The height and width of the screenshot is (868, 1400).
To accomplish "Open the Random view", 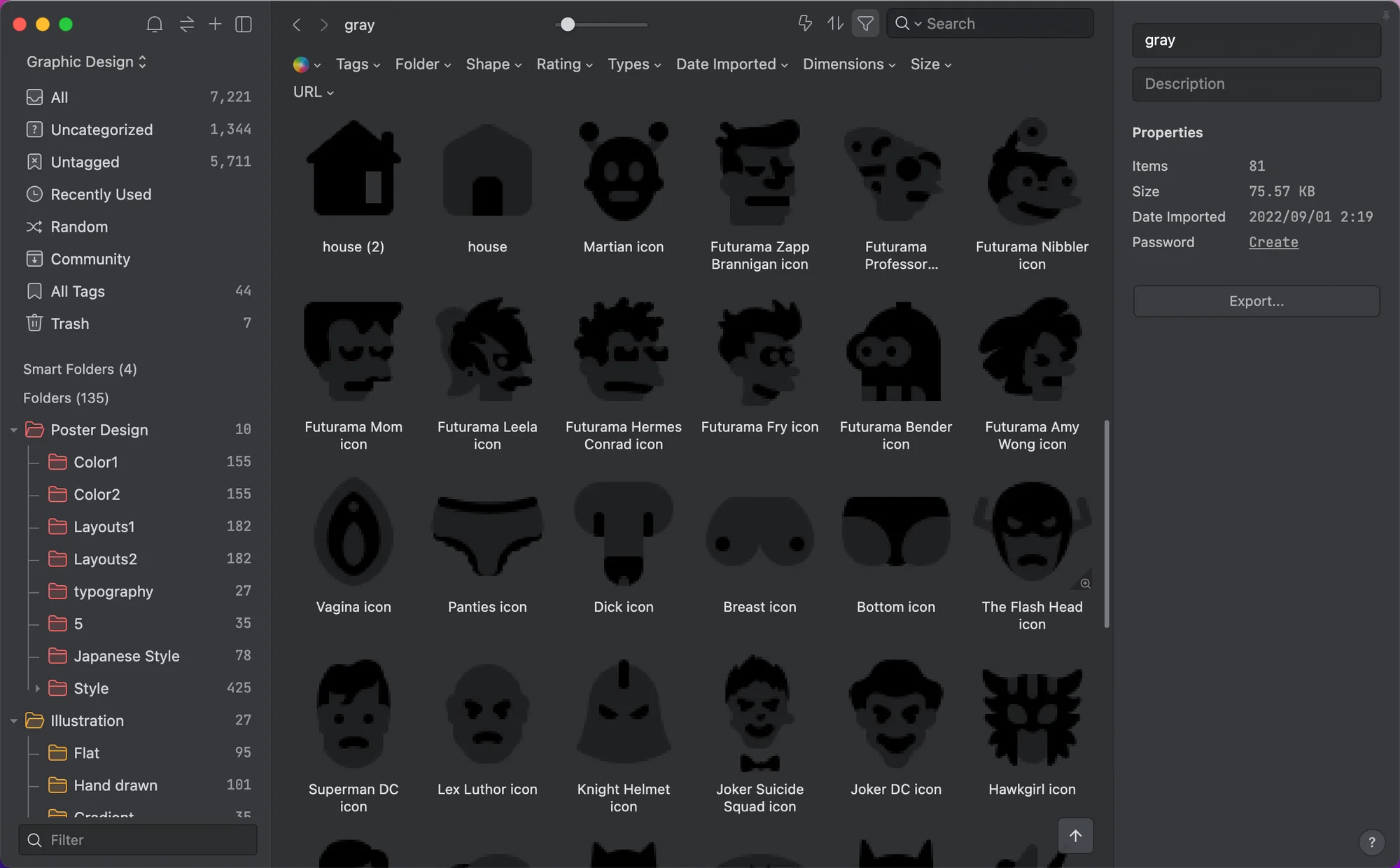I will click(137, 227).
